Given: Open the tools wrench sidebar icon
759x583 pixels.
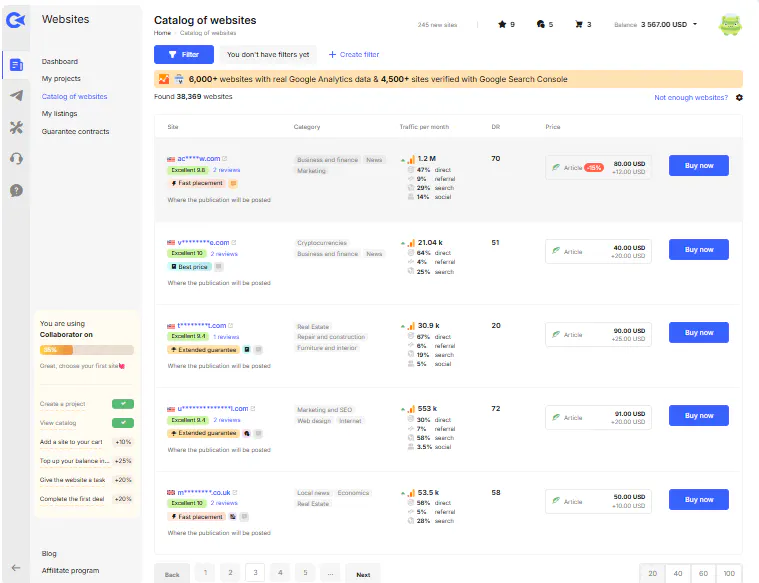Looking at the screenshot, I should click(x=16, y=127).
